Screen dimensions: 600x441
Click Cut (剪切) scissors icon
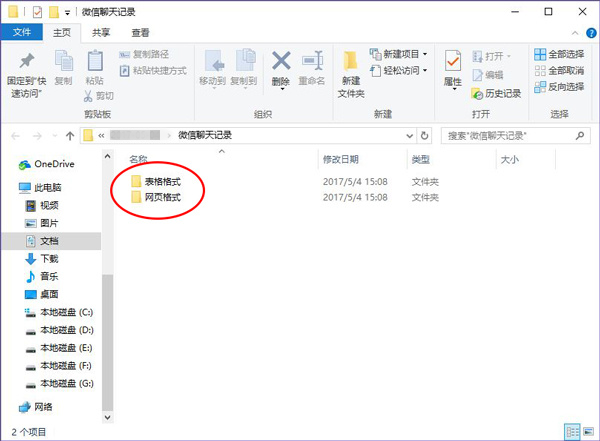99,96
